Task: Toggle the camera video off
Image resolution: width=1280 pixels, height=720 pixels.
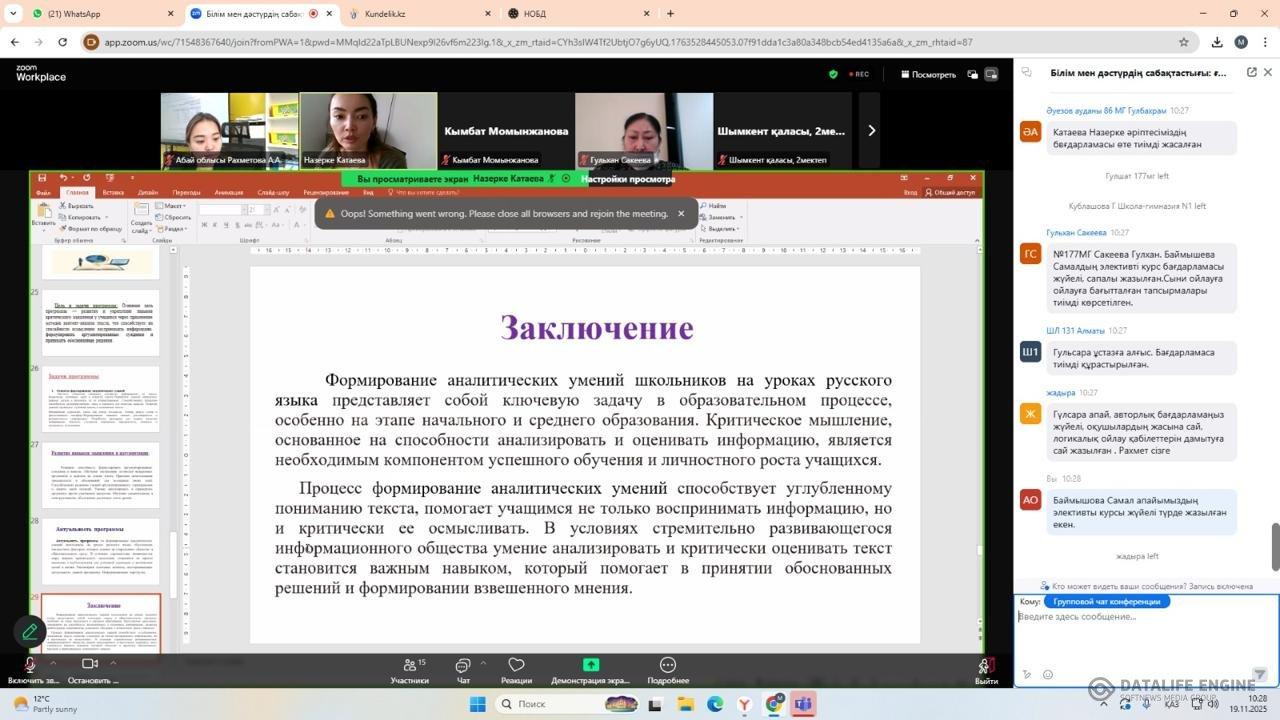Action: 89,665
